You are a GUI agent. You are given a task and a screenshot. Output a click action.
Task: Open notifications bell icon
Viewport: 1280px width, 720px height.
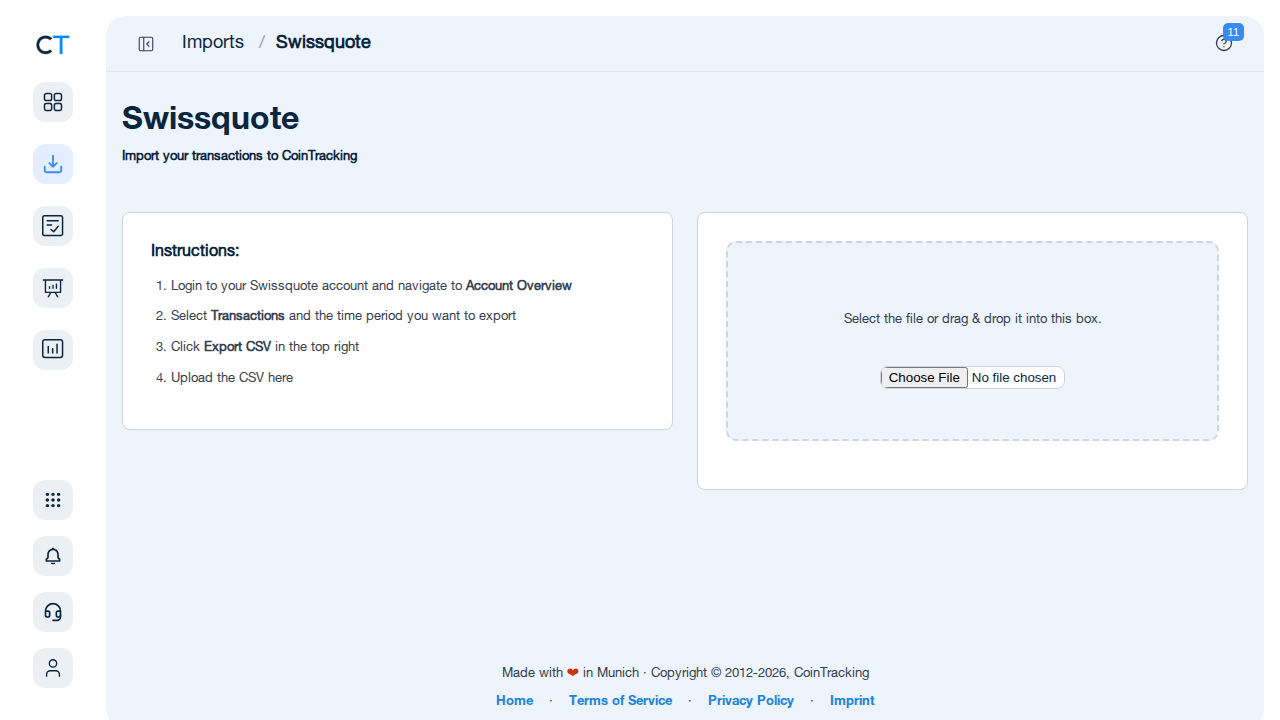point(53,556)
